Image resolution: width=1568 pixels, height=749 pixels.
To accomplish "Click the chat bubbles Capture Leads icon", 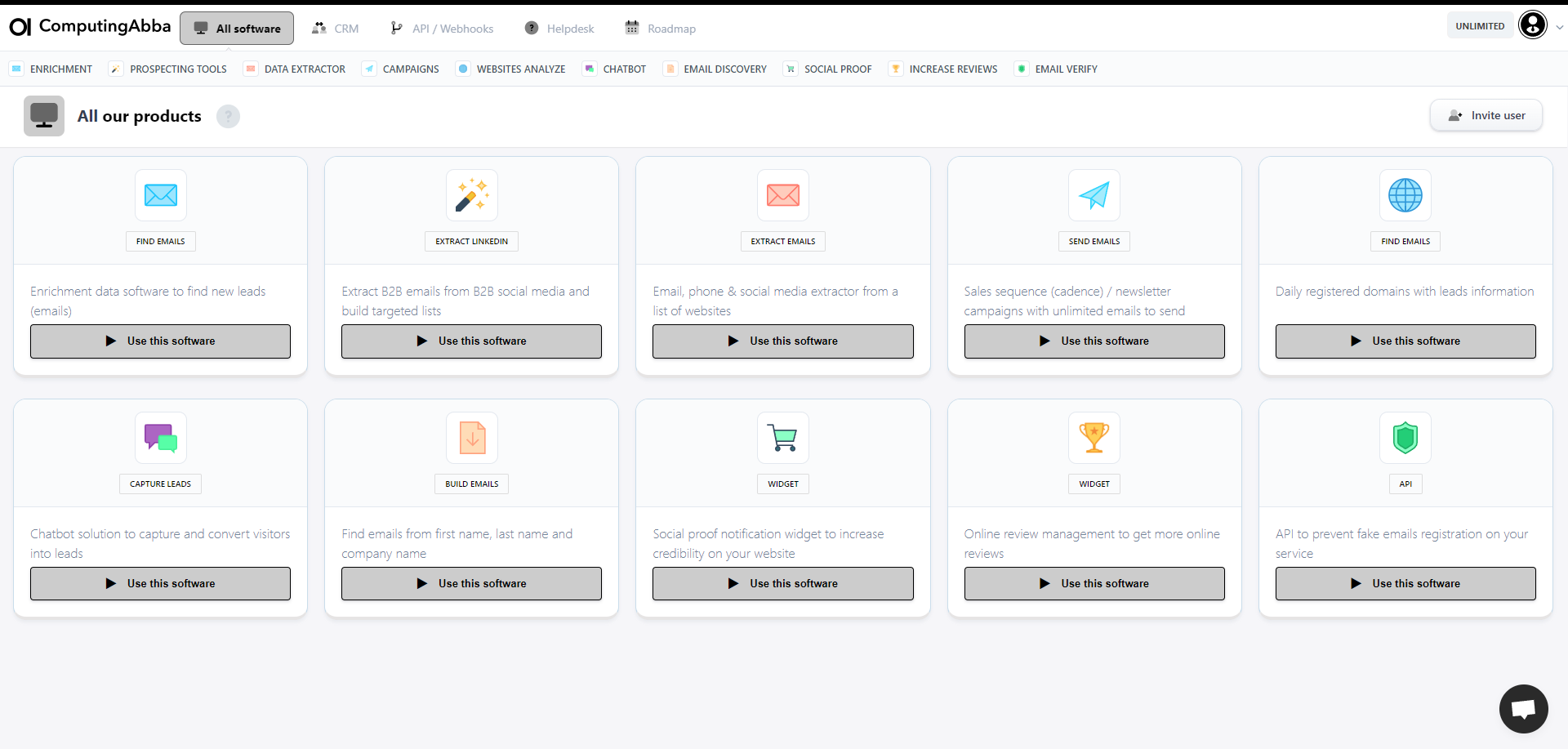I will 161,438.
